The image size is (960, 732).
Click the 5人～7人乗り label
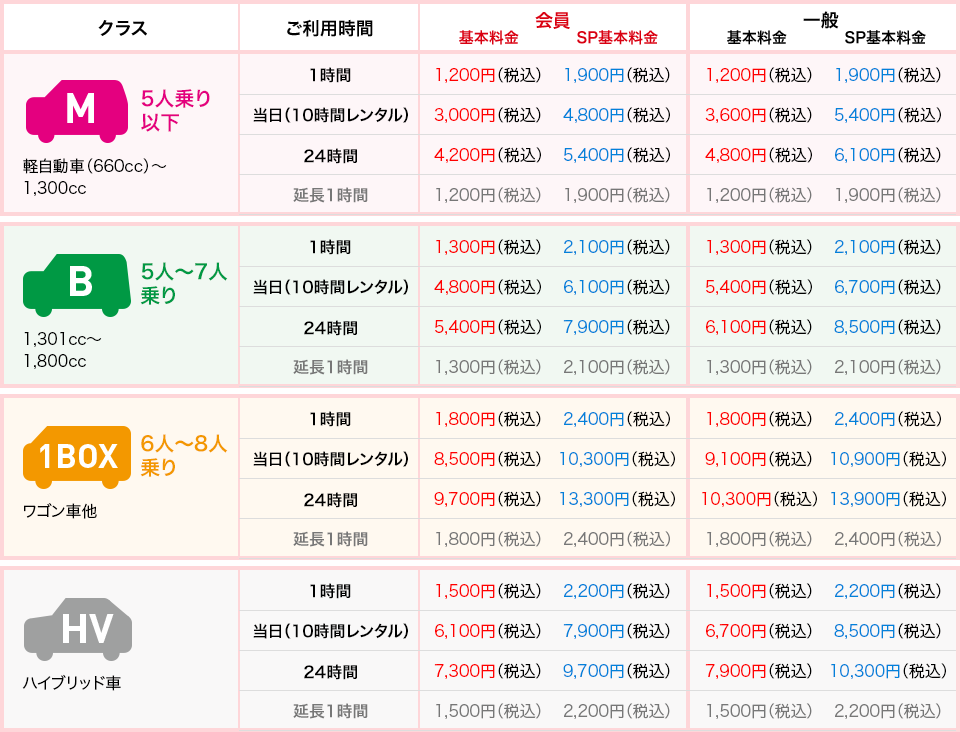[184, 283]
